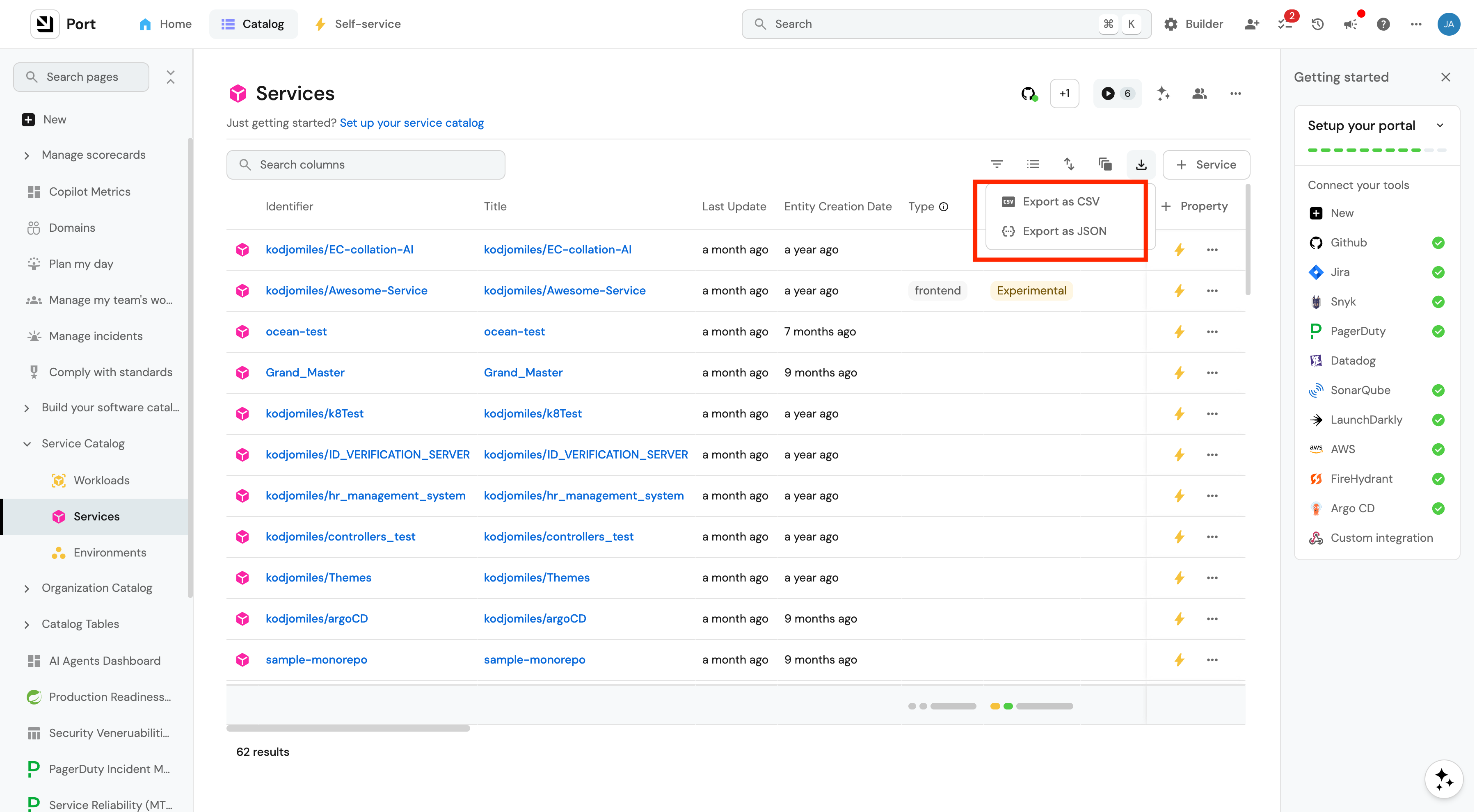Open the GitHub integration icon in page header

(1029, 94)
